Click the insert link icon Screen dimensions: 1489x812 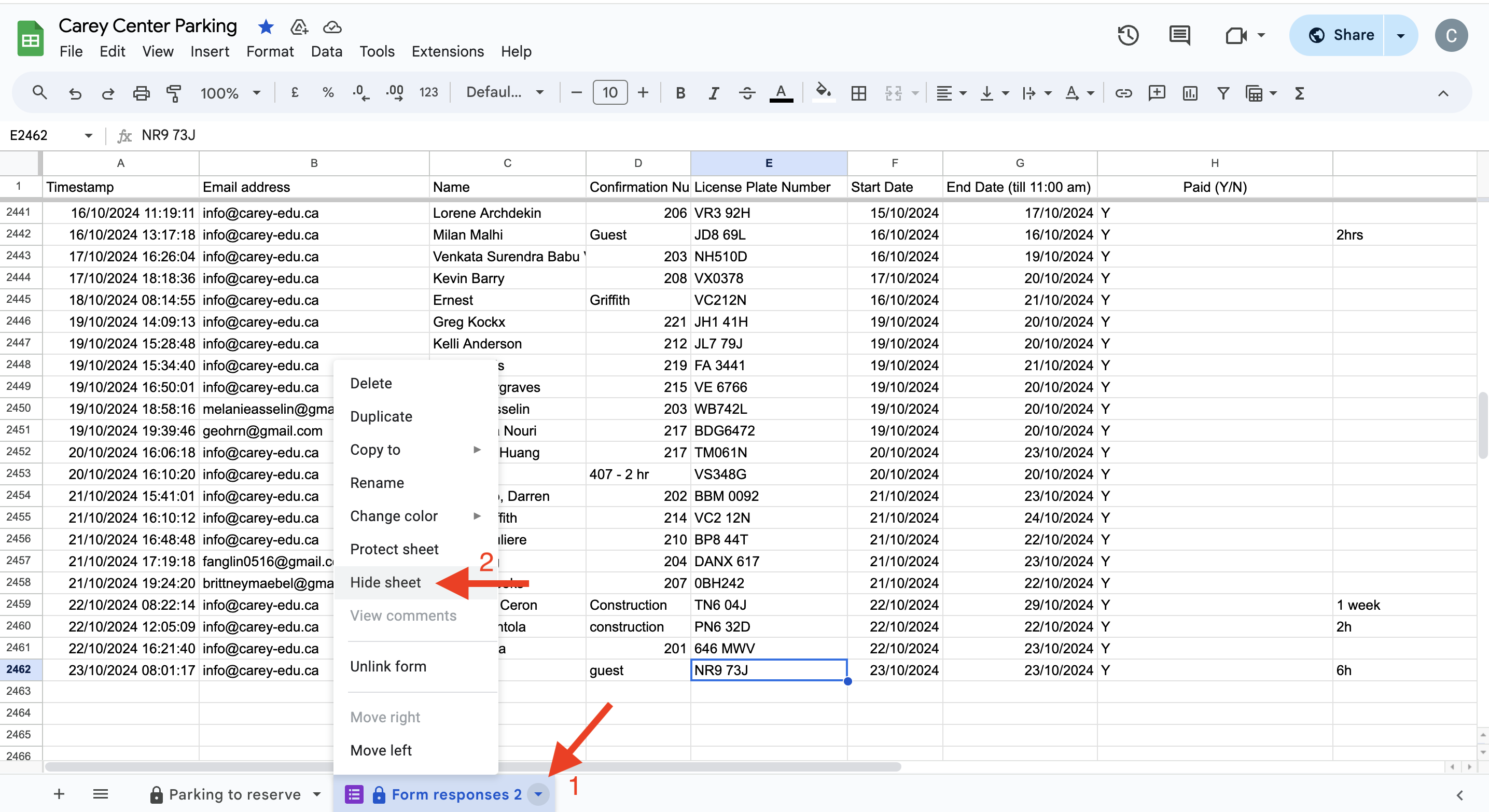[1123, 92]
